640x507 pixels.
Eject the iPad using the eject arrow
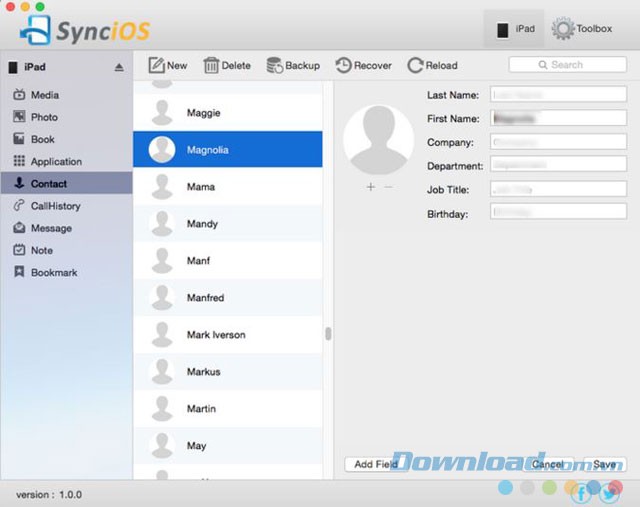(x=120, y=68)
